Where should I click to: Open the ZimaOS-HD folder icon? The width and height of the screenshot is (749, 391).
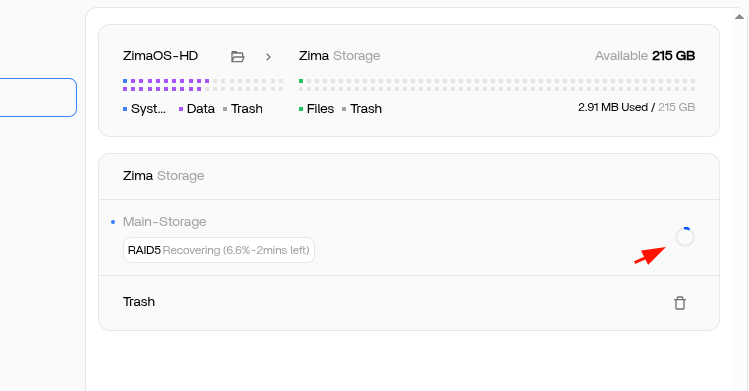click(x=237, y=57)
